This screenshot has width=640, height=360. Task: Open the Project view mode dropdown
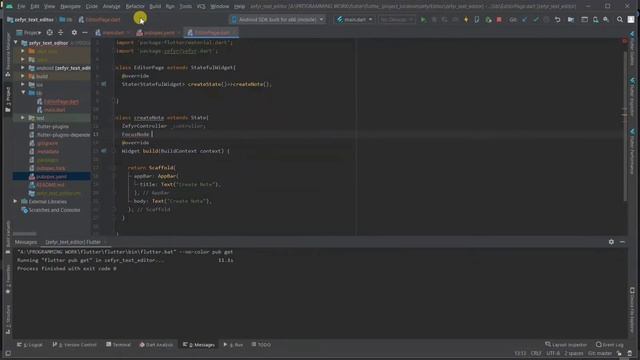pyautogui.click(x=29, y=32)
